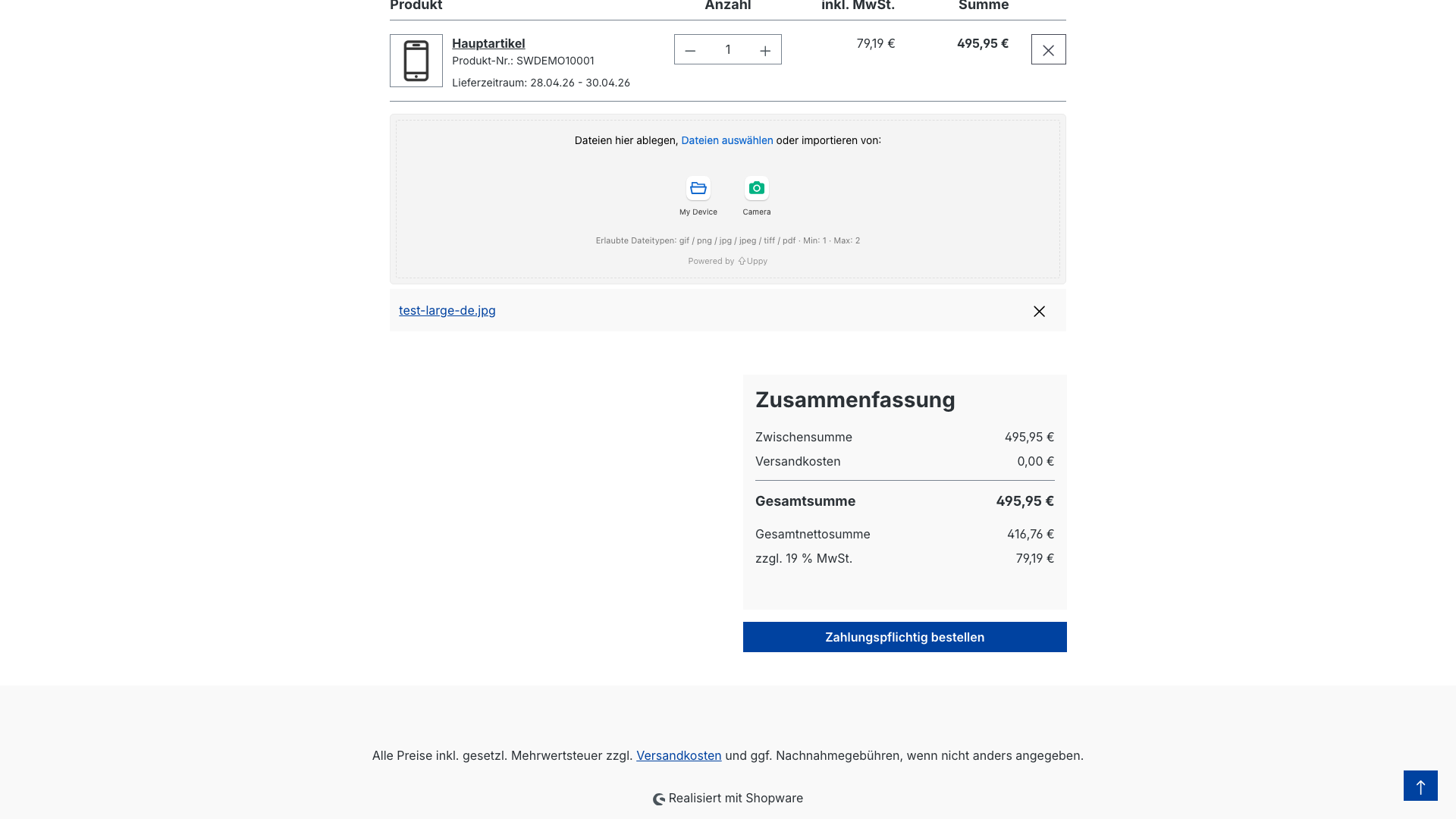Click the smartphone product thumbnail image
1456x819 pixels.
416,61
